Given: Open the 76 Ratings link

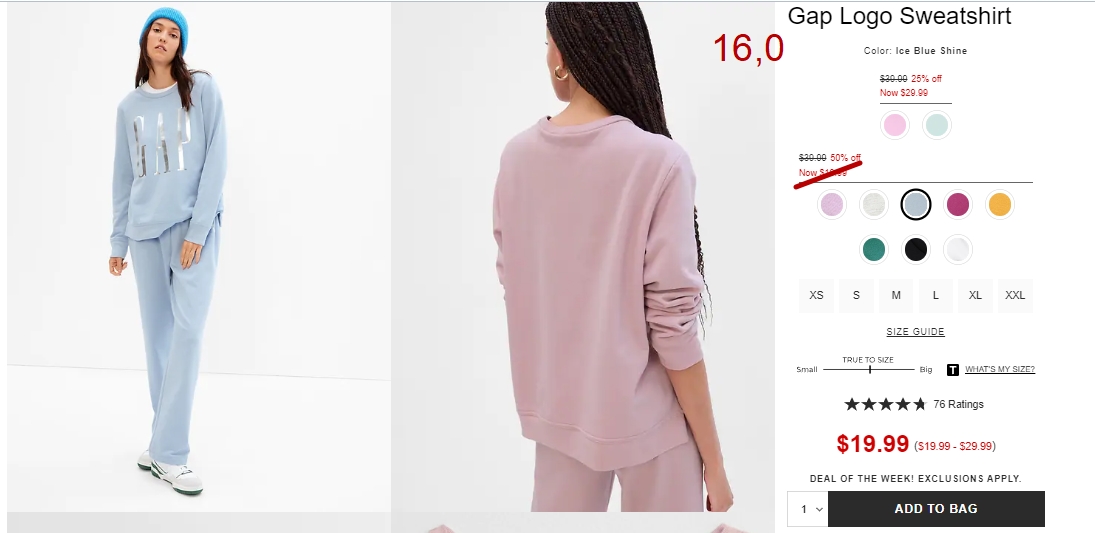Looking at the screenshot, I should tap(958, 404).
